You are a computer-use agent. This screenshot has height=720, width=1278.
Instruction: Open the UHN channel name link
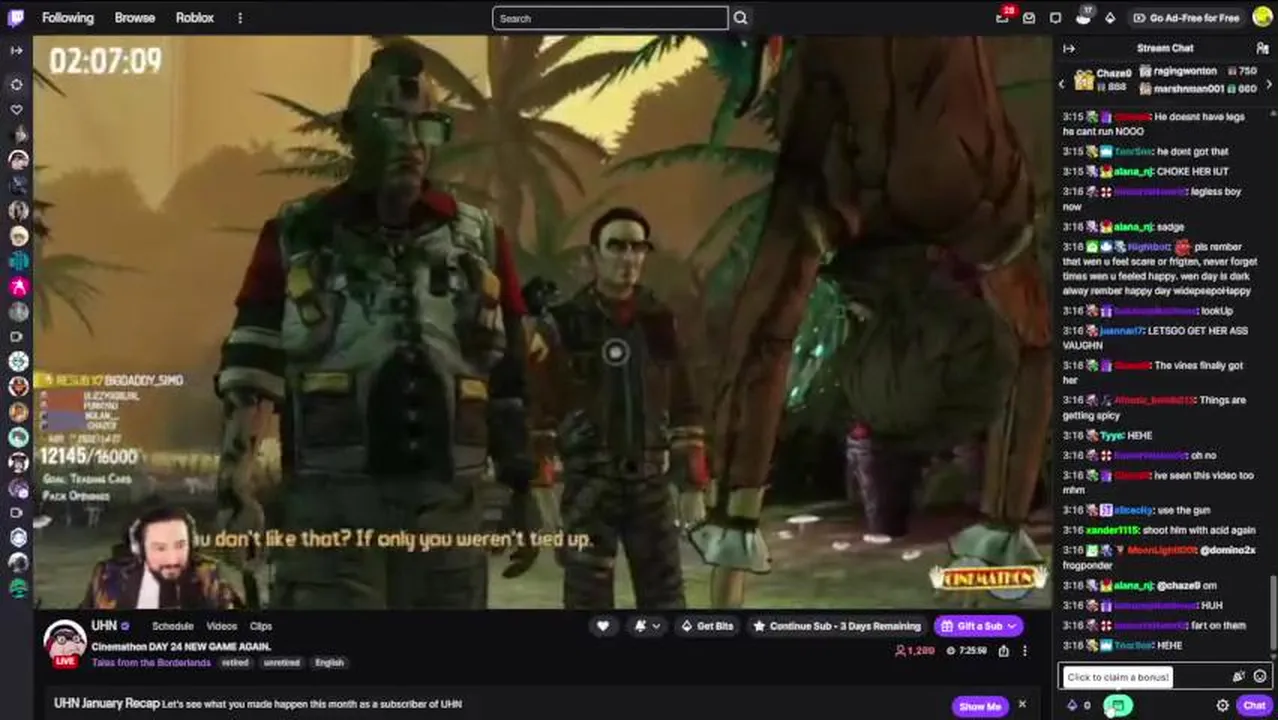[104, 625]
